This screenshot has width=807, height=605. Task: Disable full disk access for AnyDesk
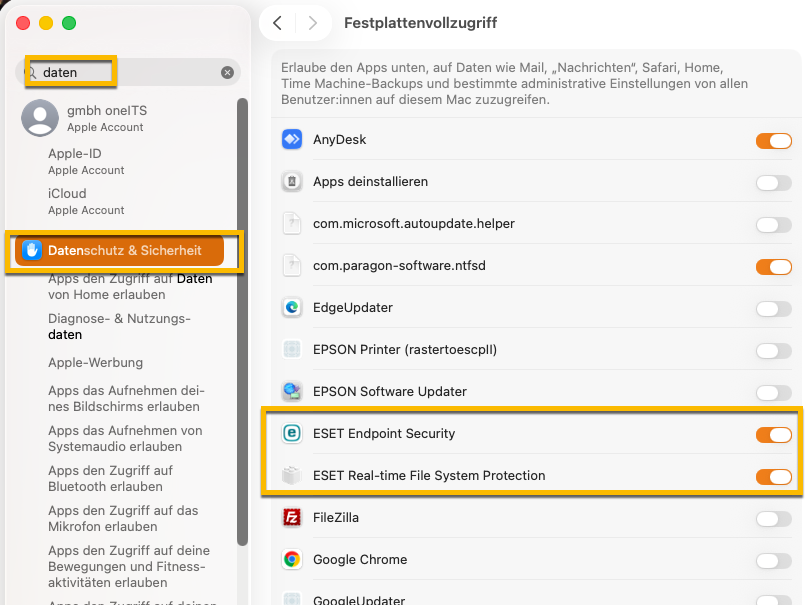coord(773,141)
